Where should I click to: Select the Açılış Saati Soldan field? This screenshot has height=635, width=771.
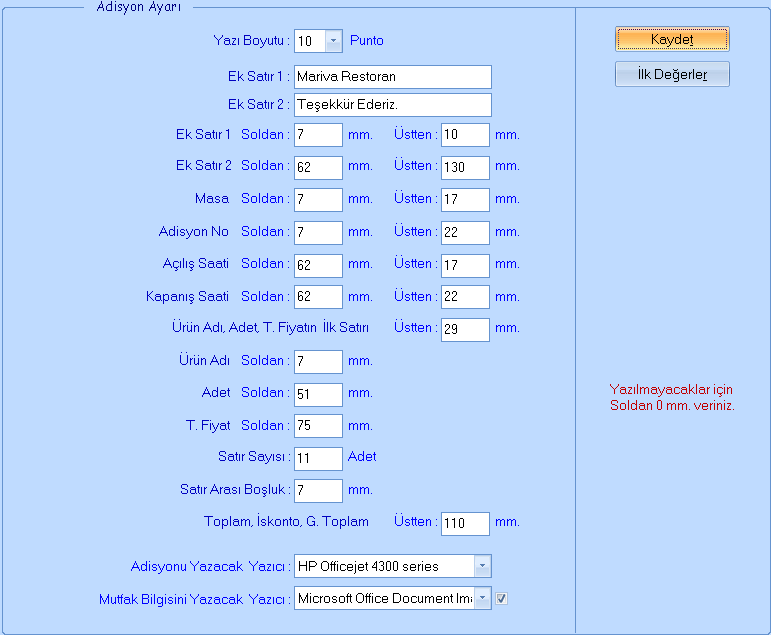[x=318, y=265]
